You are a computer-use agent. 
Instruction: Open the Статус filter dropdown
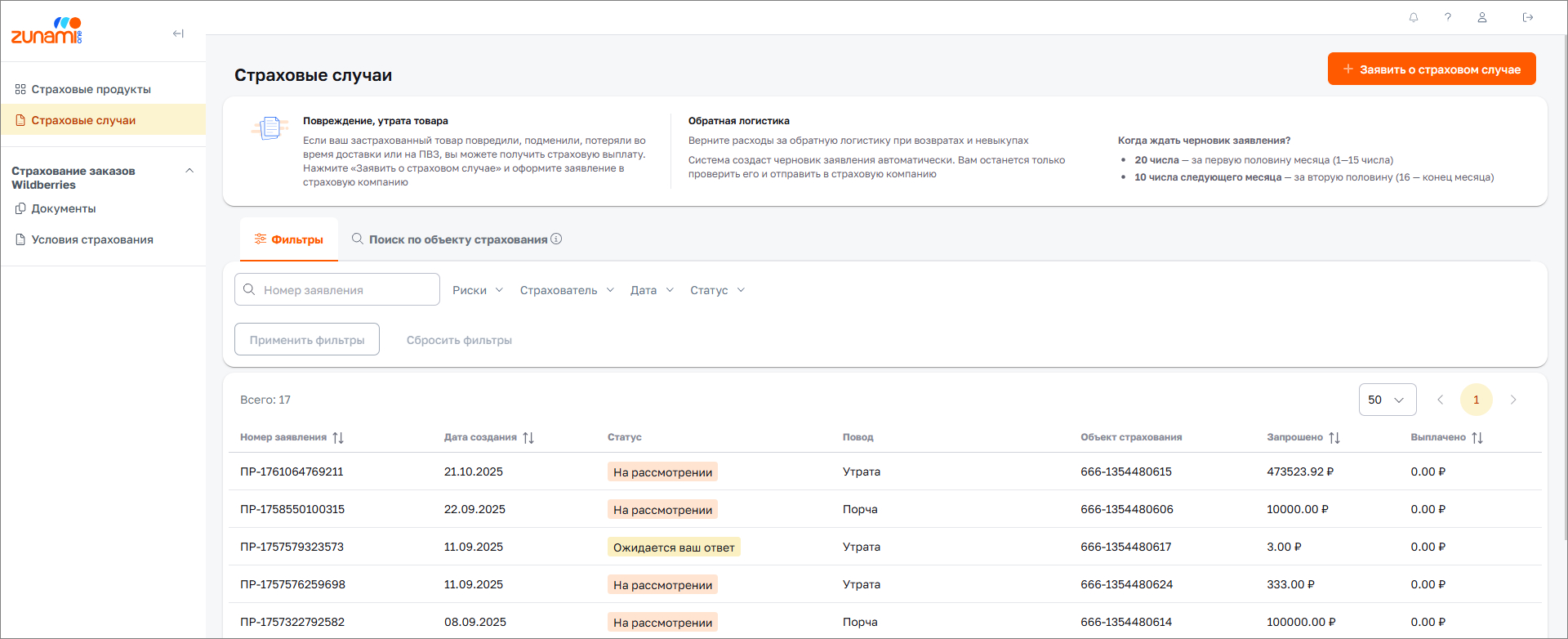(717, 290)
